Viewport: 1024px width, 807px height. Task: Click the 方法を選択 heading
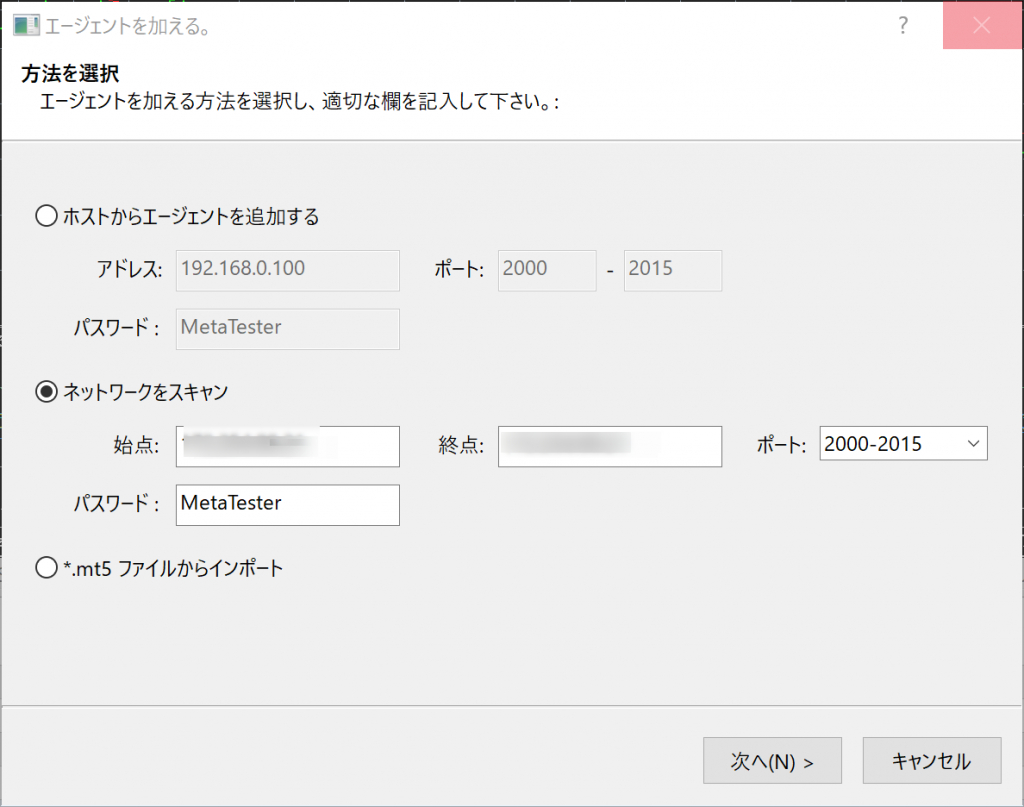[71, 74]
